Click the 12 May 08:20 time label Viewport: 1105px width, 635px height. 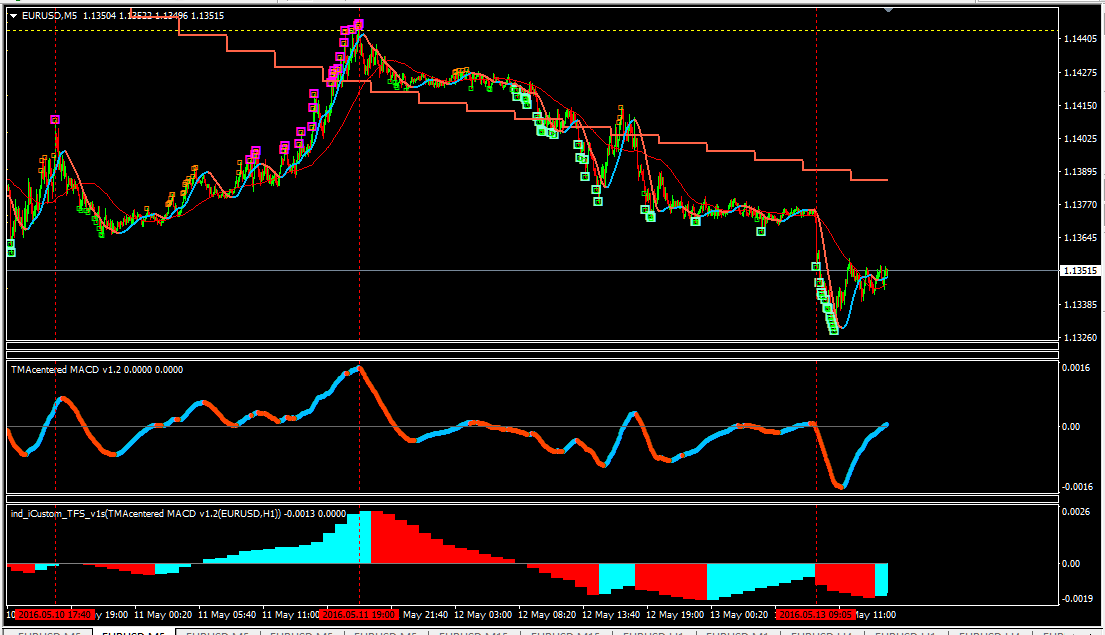coord(547,615)
